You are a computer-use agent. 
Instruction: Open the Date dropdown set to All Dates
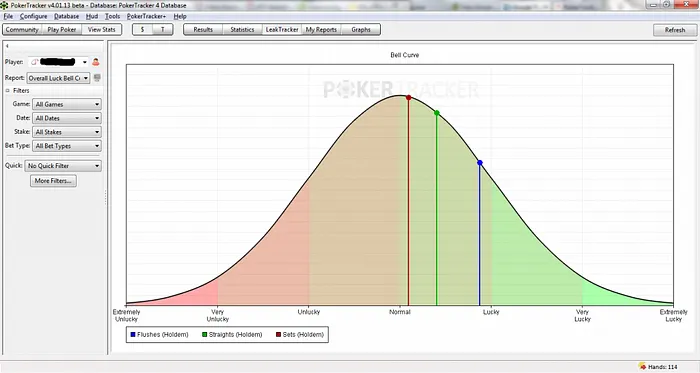click(x=67, y=118)
